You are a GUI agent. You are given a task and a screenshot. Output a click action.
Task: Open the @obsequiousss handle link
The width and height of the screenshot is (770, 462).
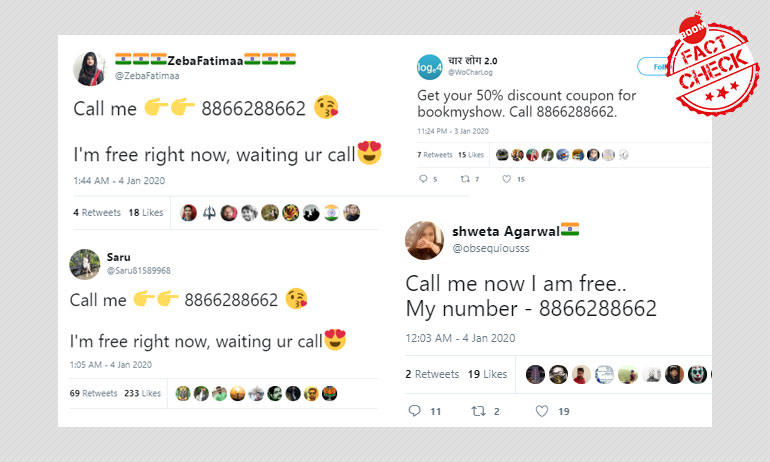[x=491, y=248]
